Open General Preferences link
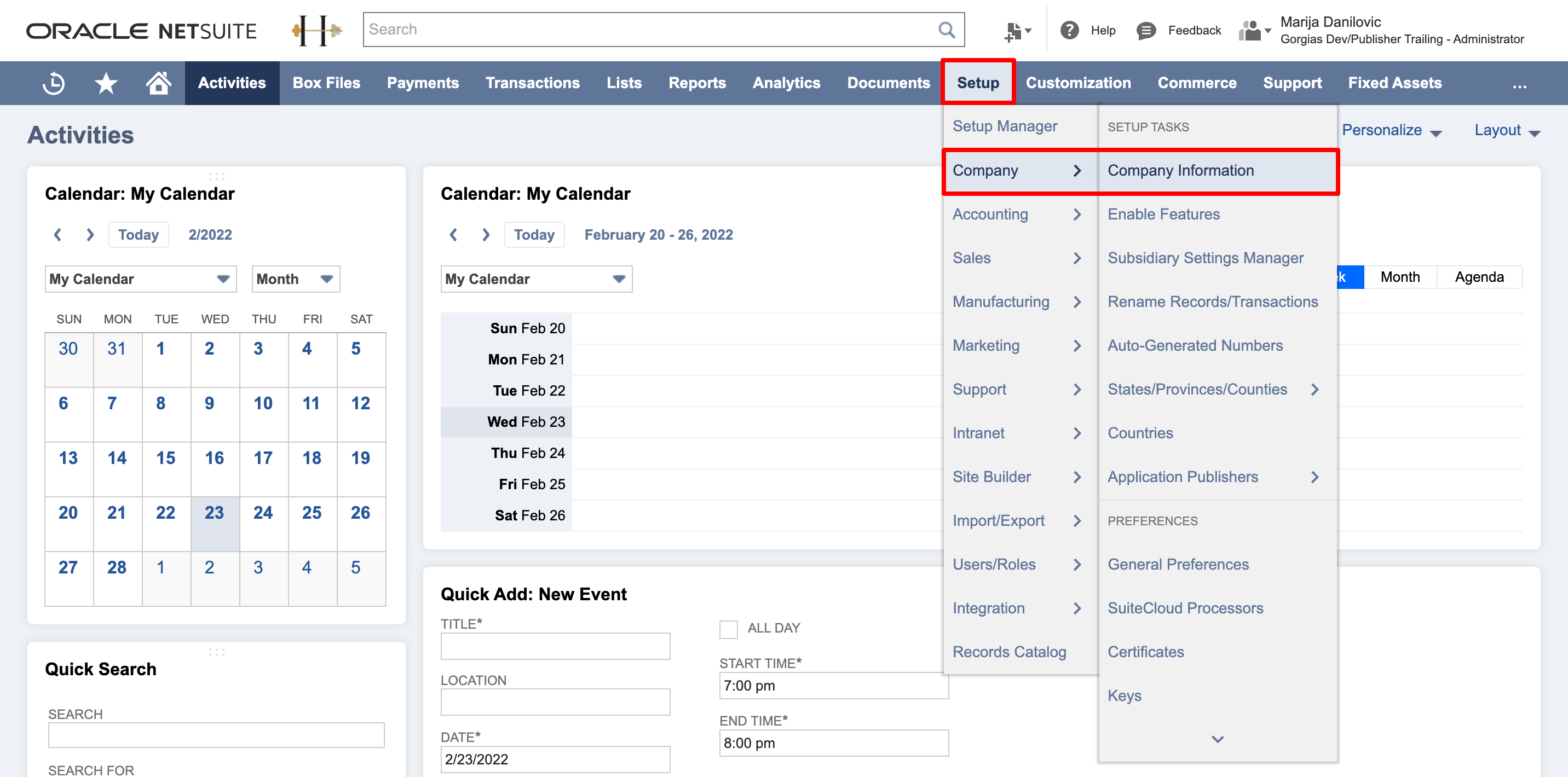The image size is (1568, 777). click(x=1178, y=565)
